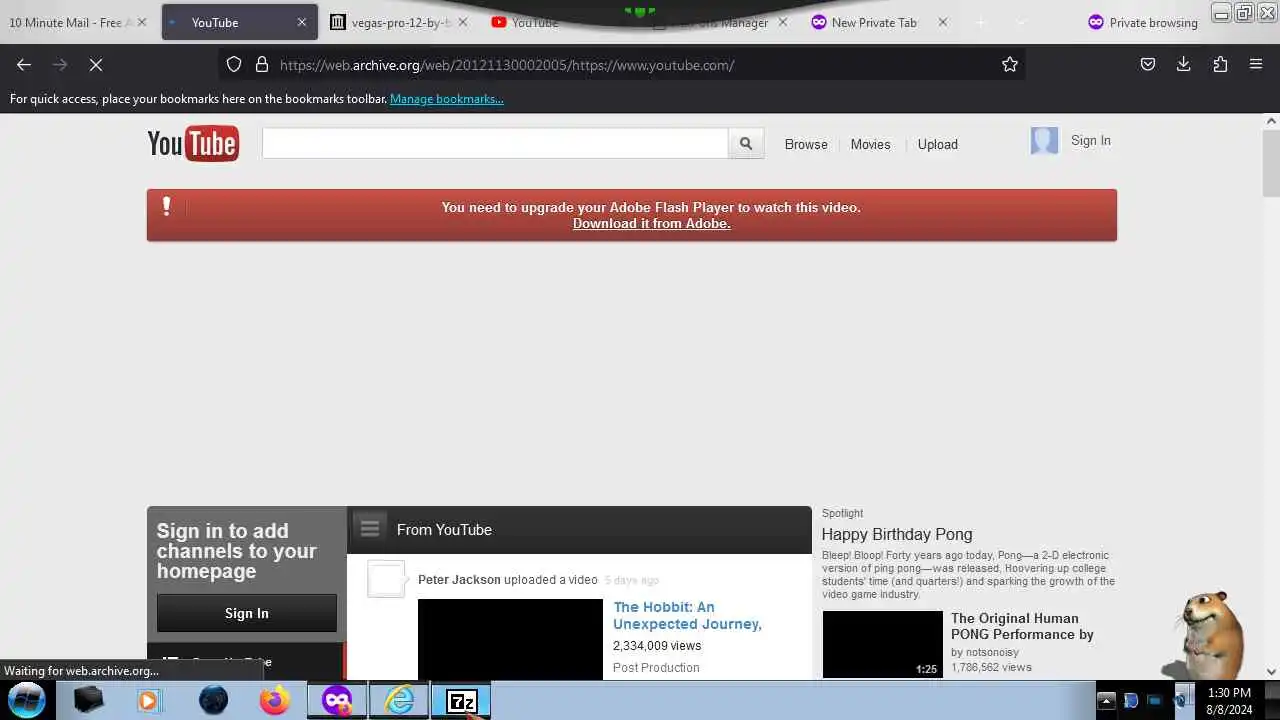Viewport: 1280px width, 720px height.
Task: Open the Movies link in YouTube header
Action: [870, 144]
